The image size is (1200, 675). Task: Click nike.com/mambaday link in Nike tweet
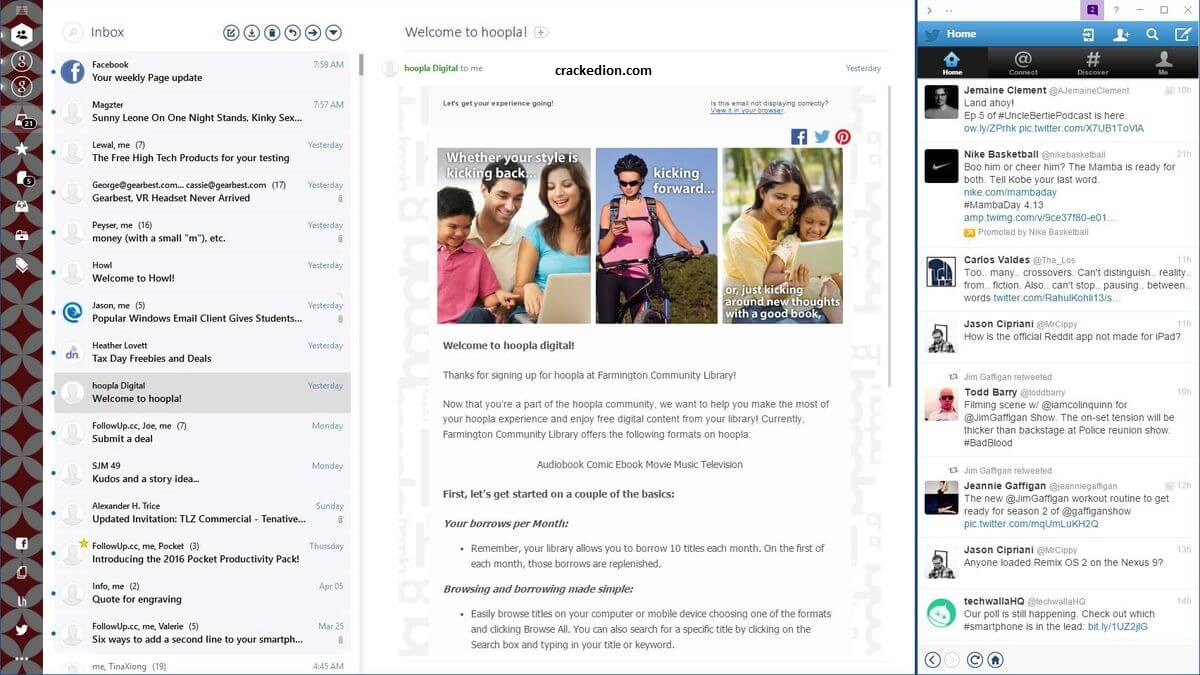click(x=1008, y=192)
